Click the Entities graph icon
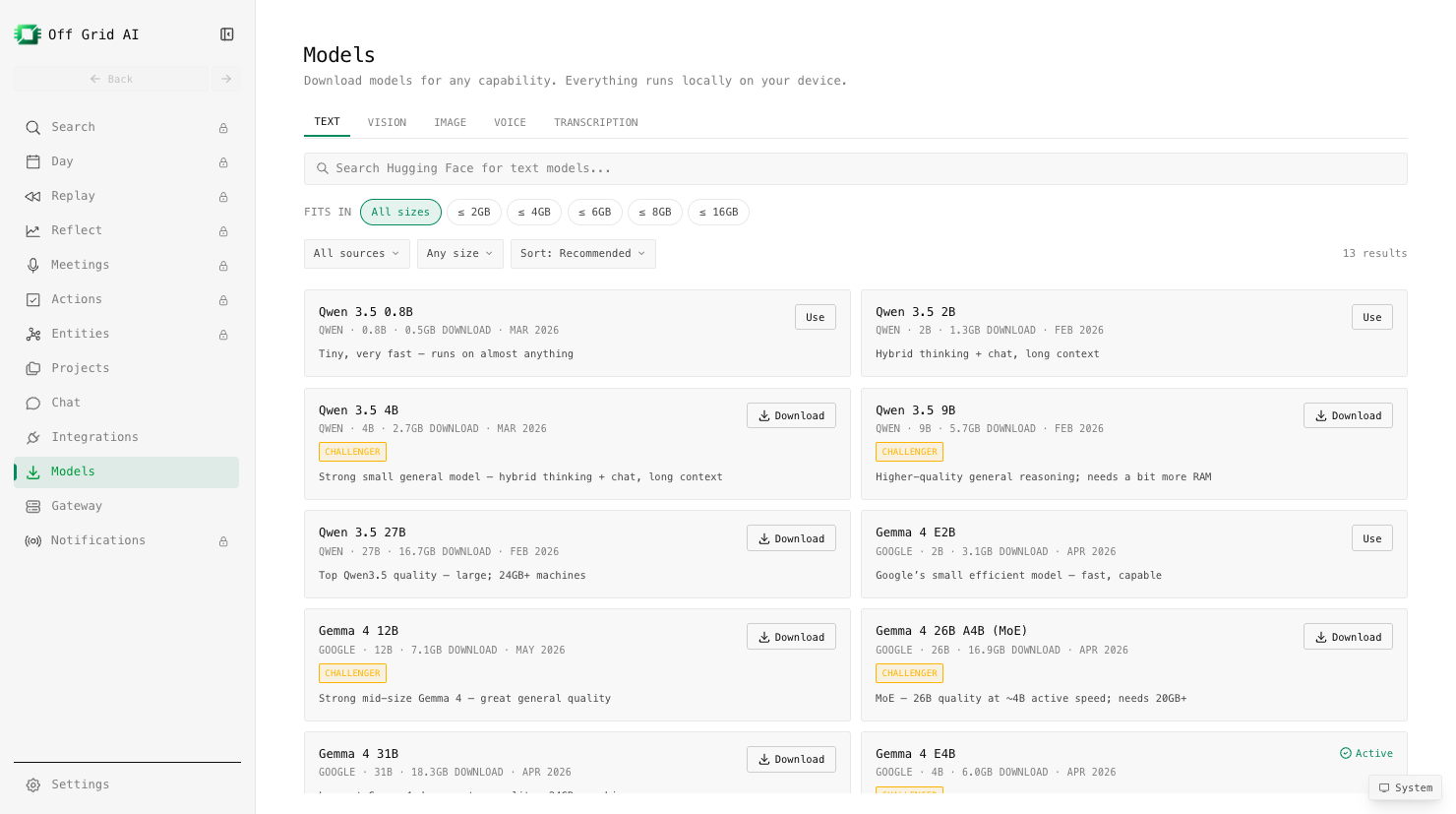The height and width of the screenshot is (814, 1456). click(x=33, y=334)
